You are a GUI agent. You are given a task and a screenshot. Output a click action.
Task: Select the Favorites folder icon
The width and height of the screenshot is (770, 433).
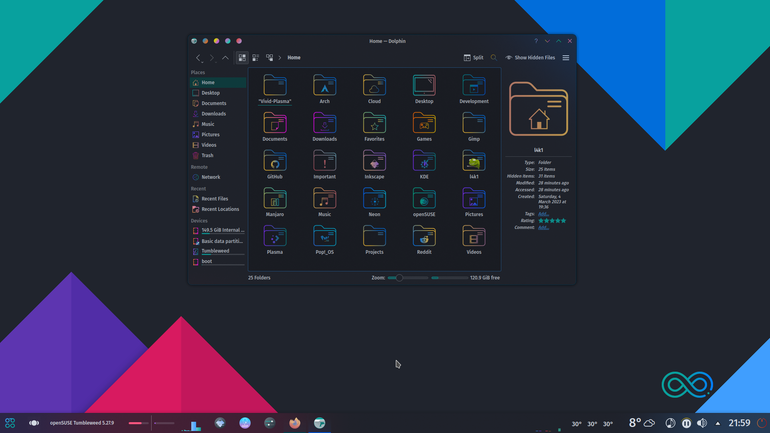pyautogui.click(x=374, y=123)
